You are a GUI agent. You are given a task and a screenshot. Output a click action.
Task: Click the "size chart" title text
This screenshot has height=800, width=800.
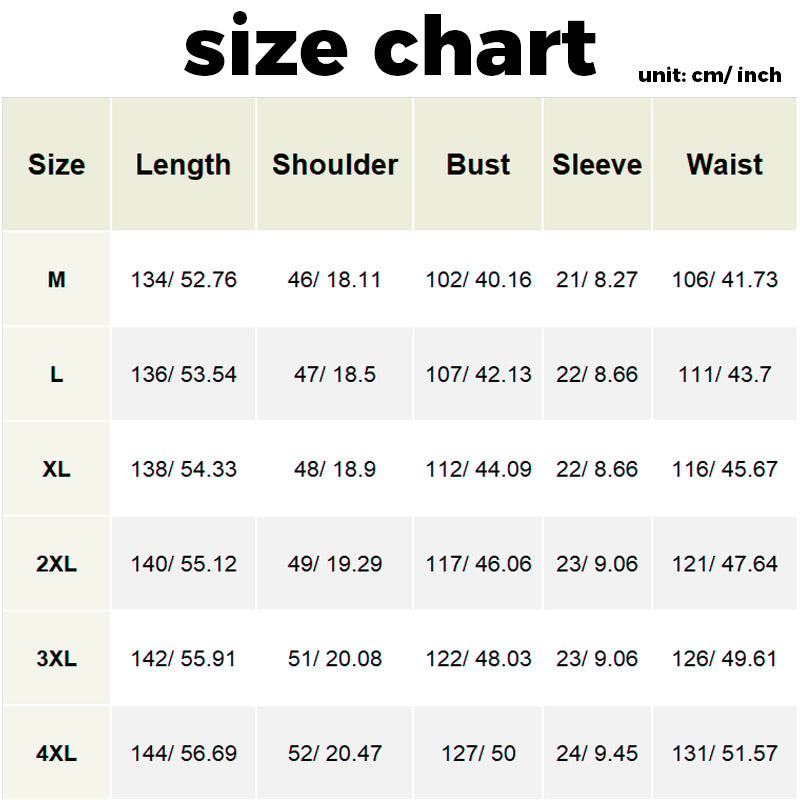click(x=390, y=47)
